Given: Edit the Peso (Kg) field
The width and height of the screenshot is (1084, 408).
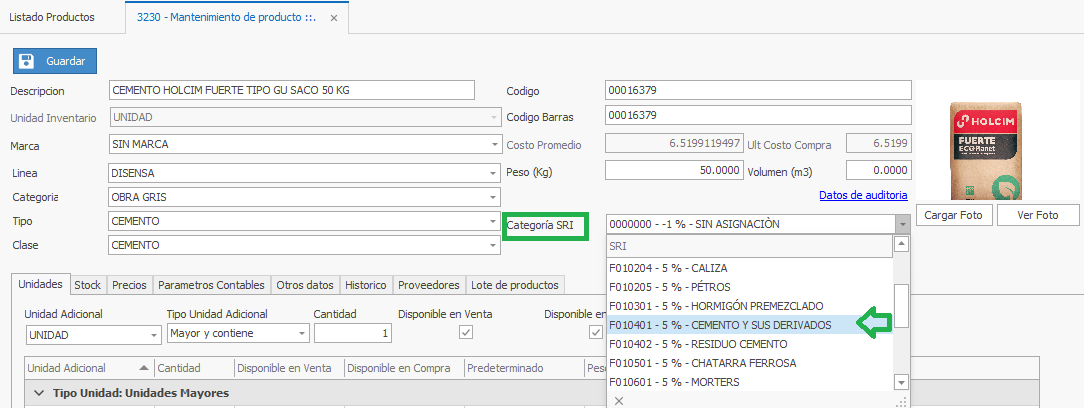Looking at the screenshot, I should [673, 170].
